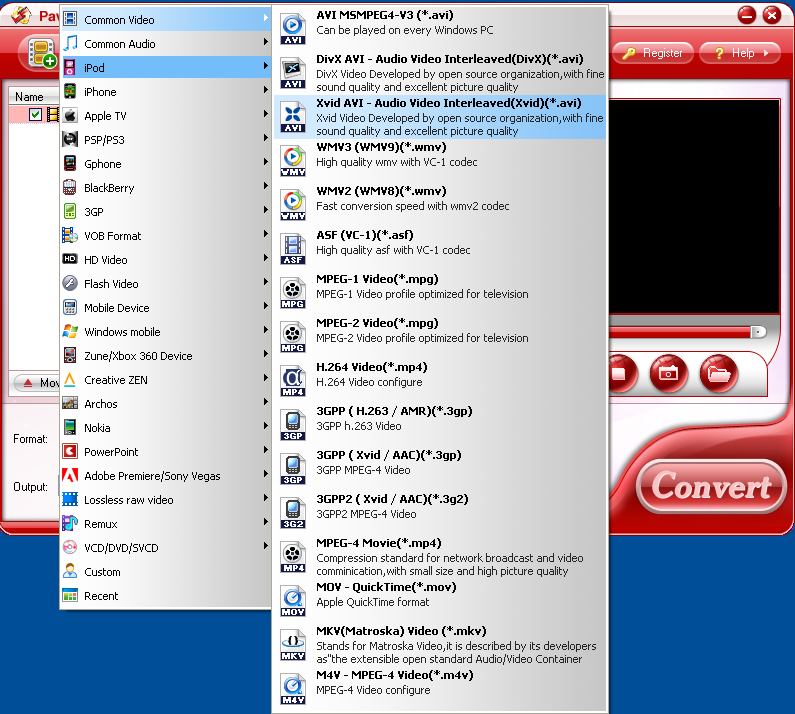The height and width of the screenshot is (714, 795).
Task: Open the Help menu button
Action: click(x=740, y=53)
